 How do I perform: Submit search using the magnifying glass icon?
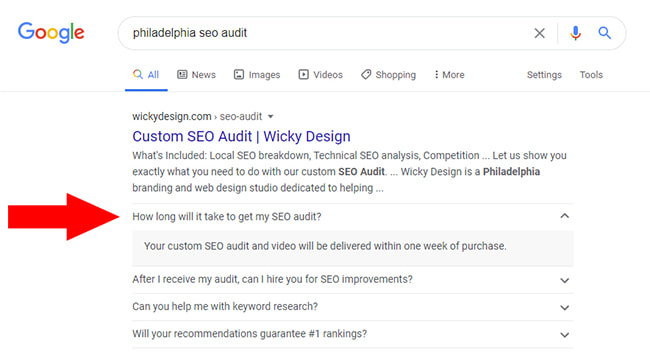click(x=604, y=33)
